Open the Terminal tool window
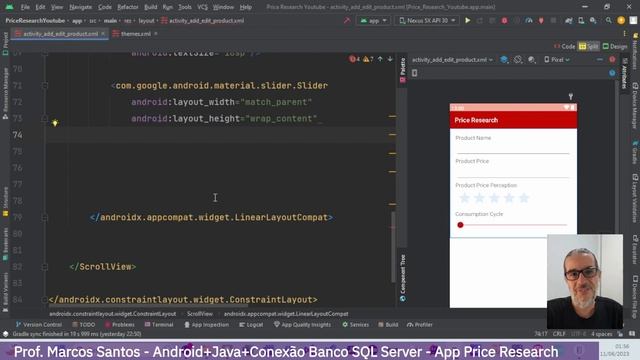The width and height of the screenshot is (640, 360). tap(159, 325)
